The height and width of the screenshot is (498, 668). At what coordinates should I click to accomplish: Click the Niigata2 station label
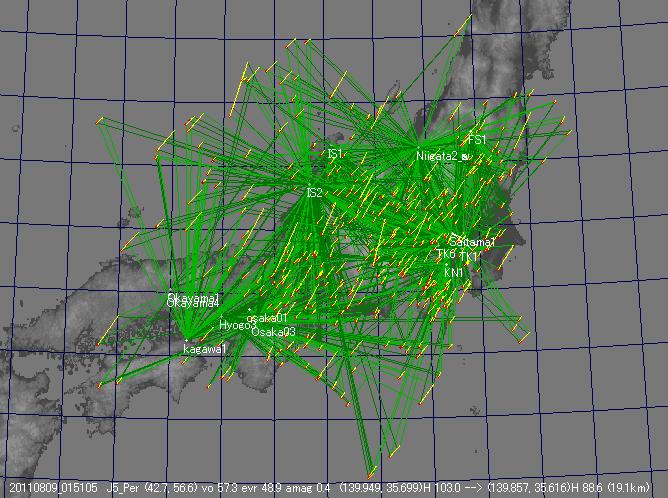[442, 156]
